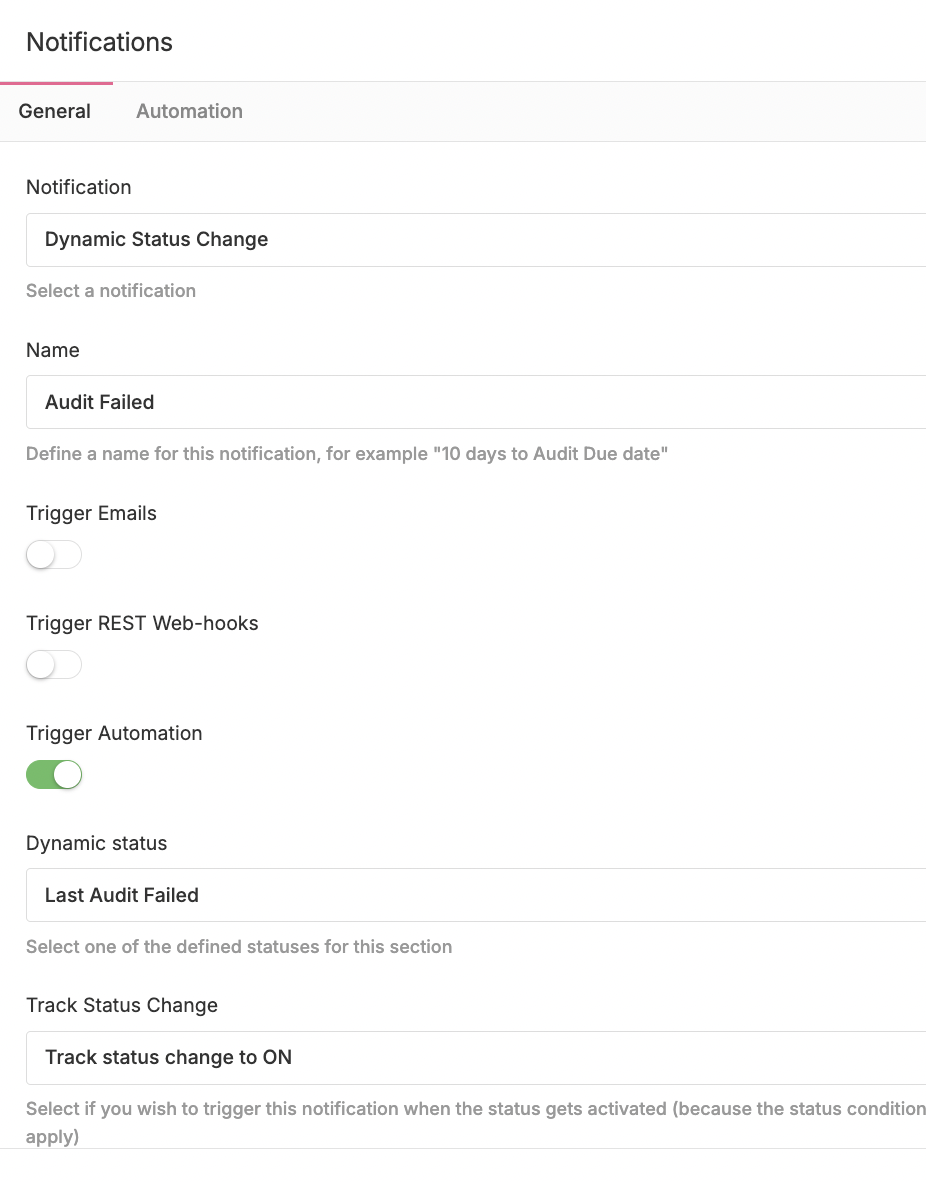Click the Track Status Change label
The height and width of the screenshot is (1182, 926).
tap(121, 1005)
